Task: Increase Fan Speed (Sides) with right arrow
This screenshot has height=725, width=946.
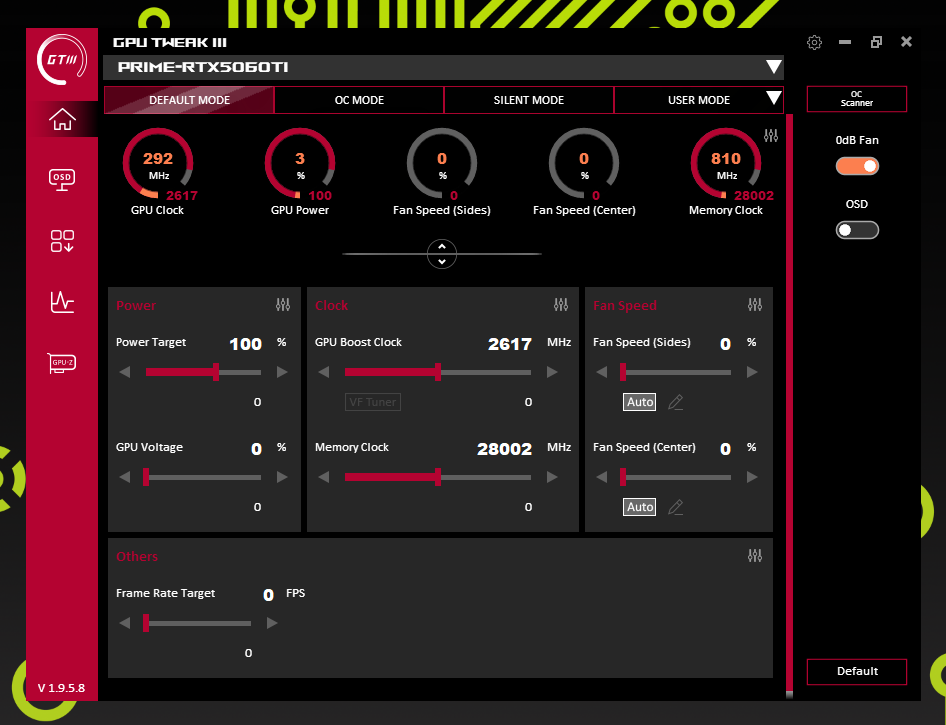Action: [x=752, y=372]
